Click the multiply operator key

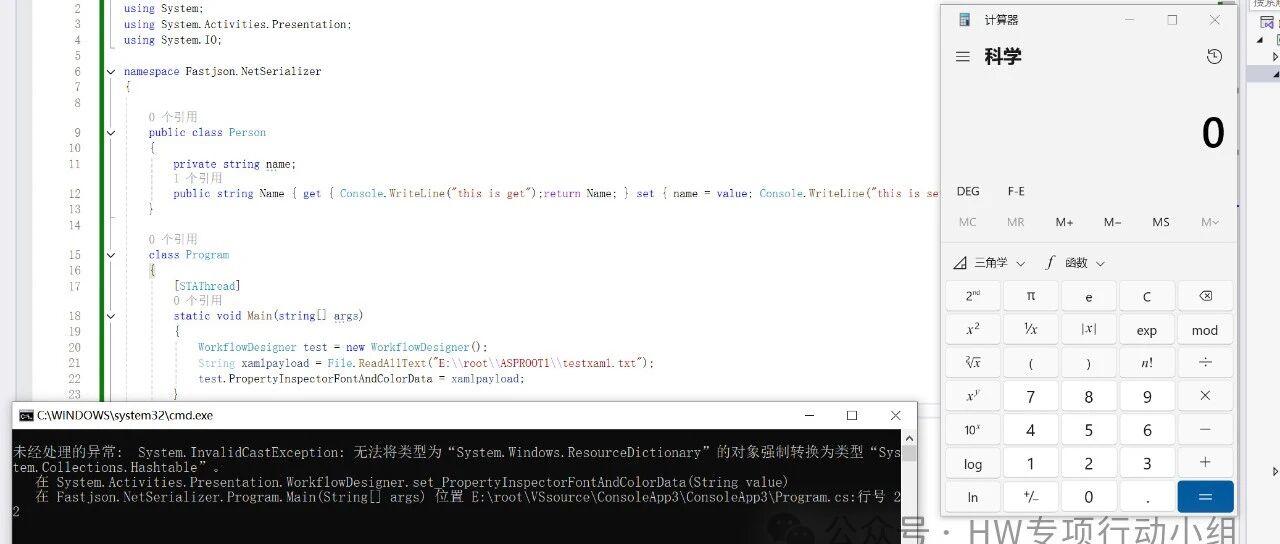[1205, 397]
